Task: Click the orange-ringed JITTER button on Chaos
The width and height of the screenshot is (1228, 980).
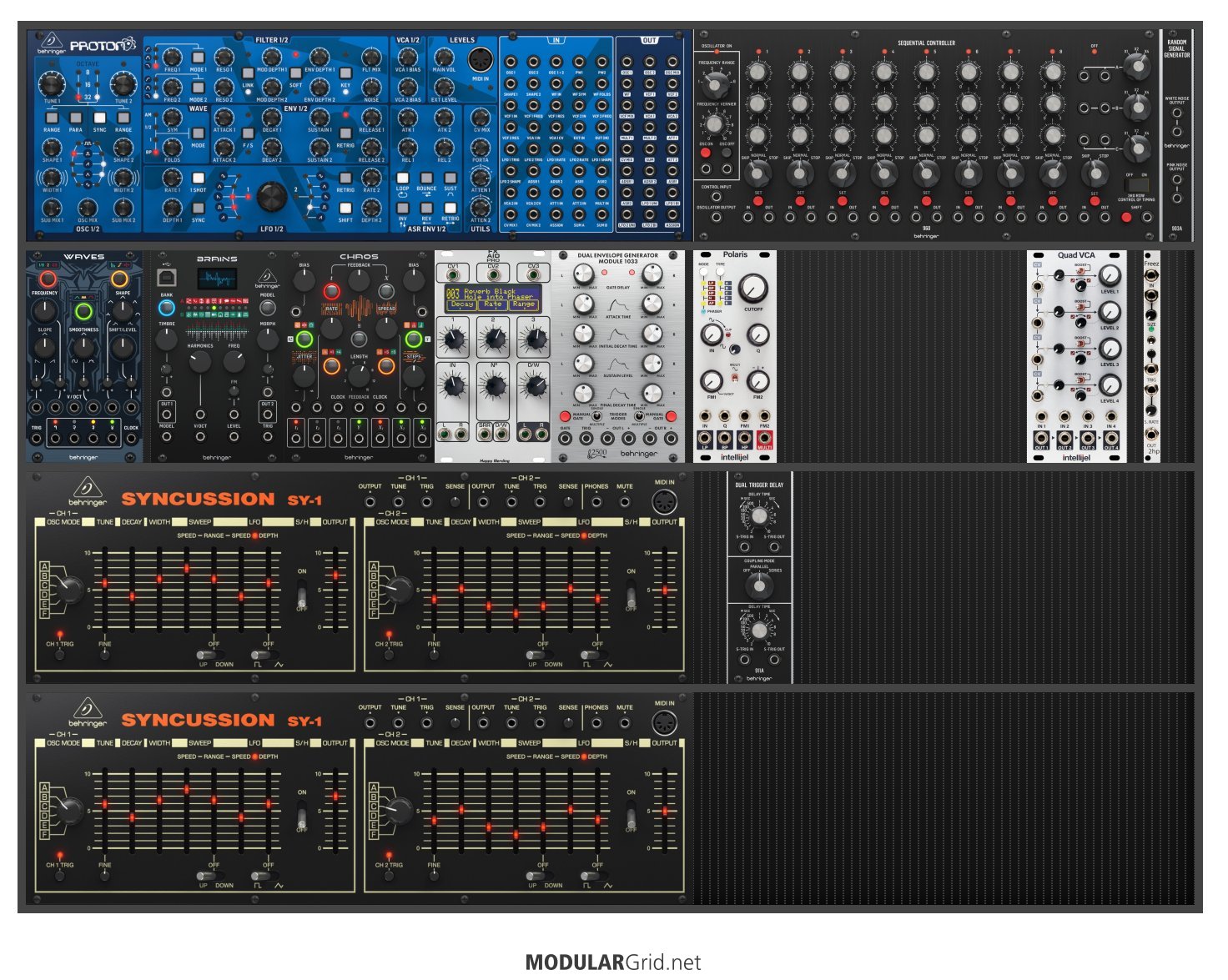Action: [331, 366]
